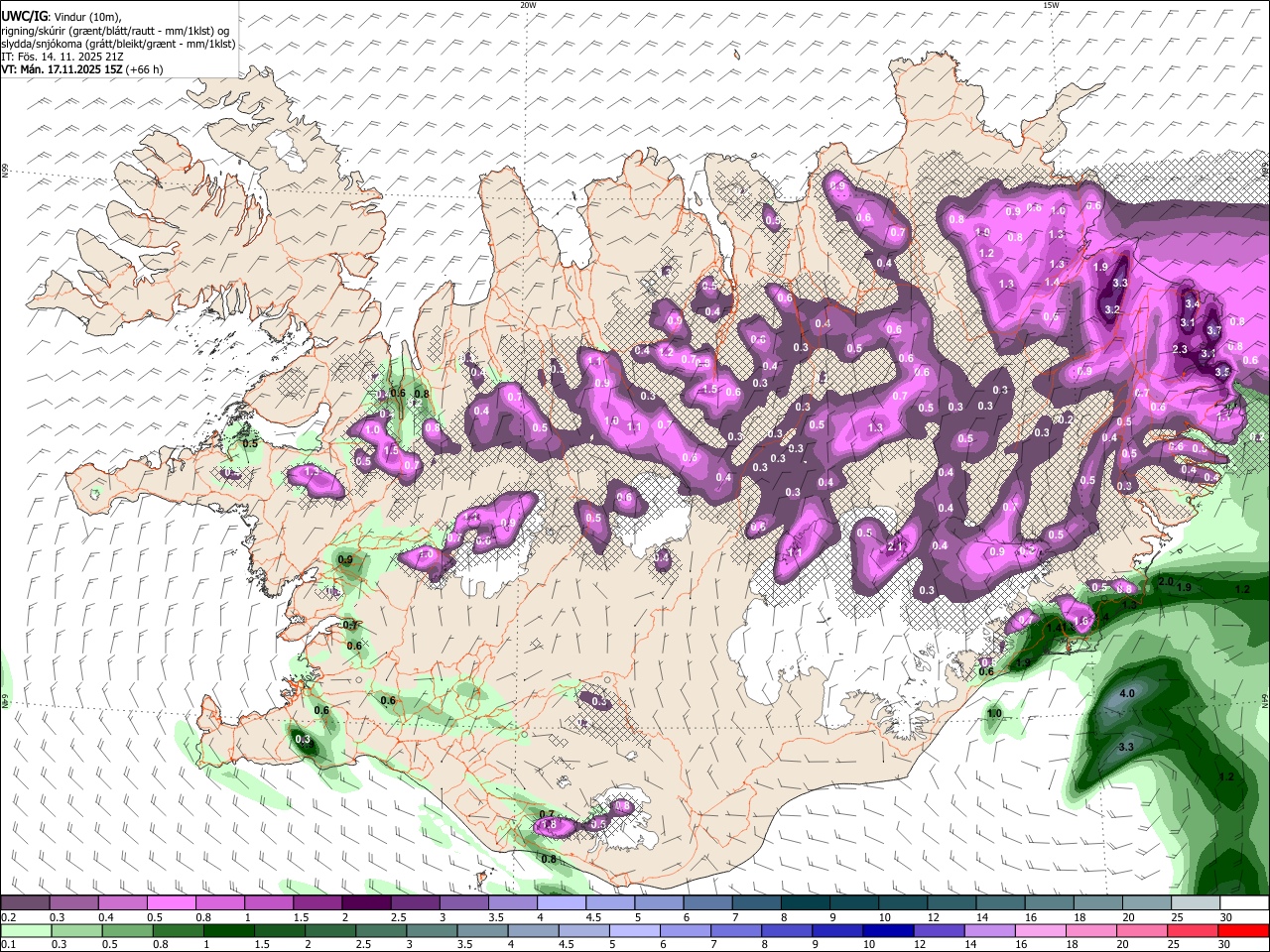Click the '3.4' snowfall value on the map
The height and width of the screenshot is (952, 1270).
tap(1193, 303)
